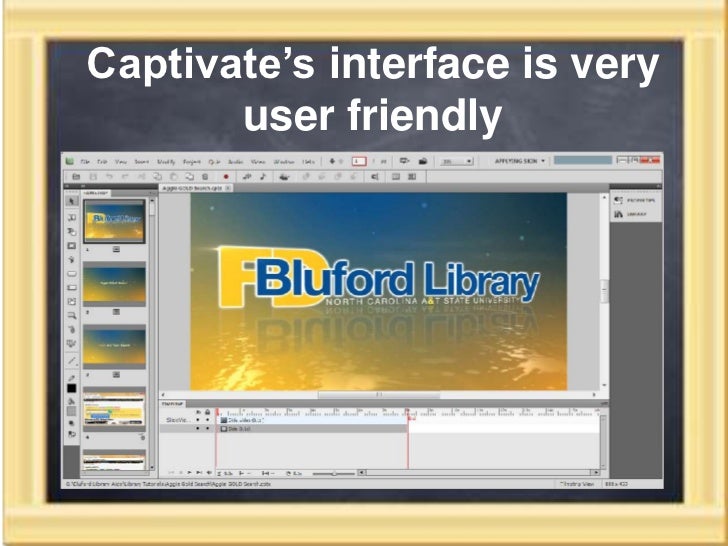The height and width of the screenshot is (546, 728).
Task: Open the Quiz menu
Action: pos(214,162)
